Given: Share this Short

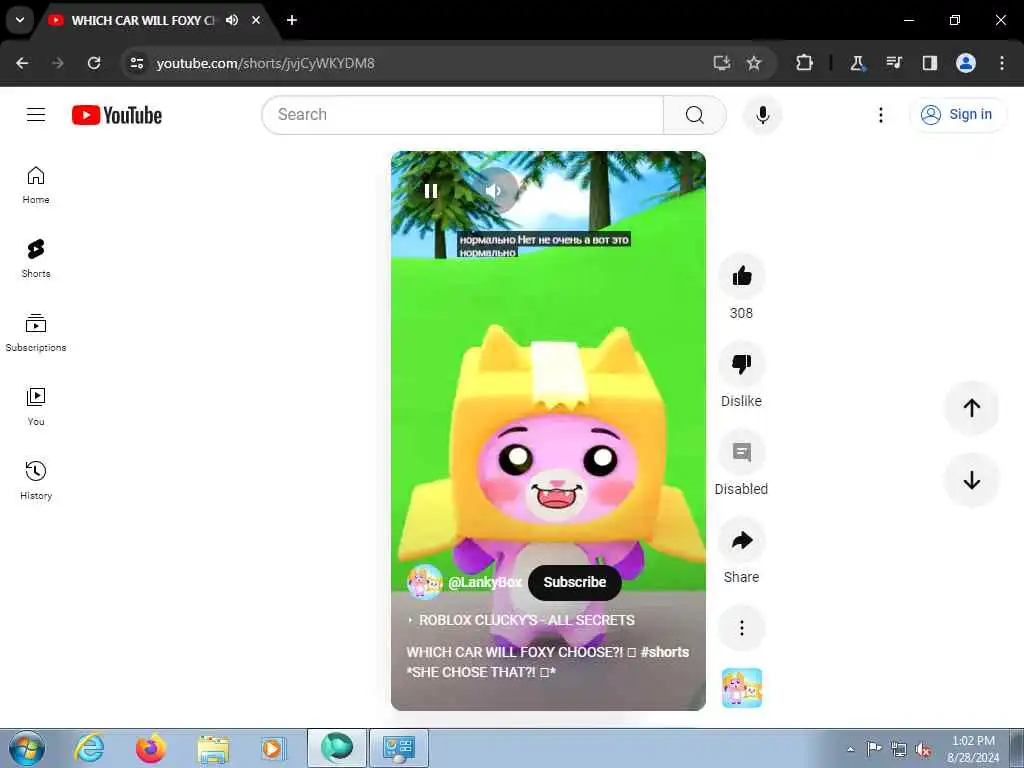Looking at the screenshot, I should point(741,540).
